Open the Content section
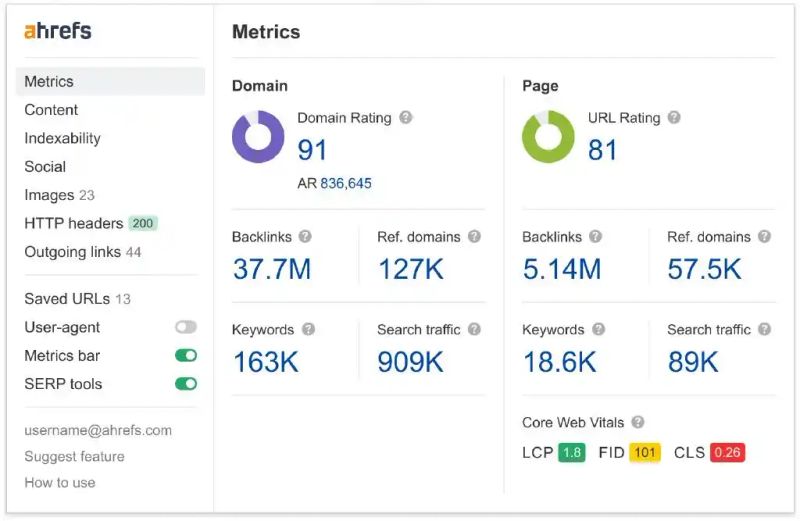 click(x=51, y=110)
